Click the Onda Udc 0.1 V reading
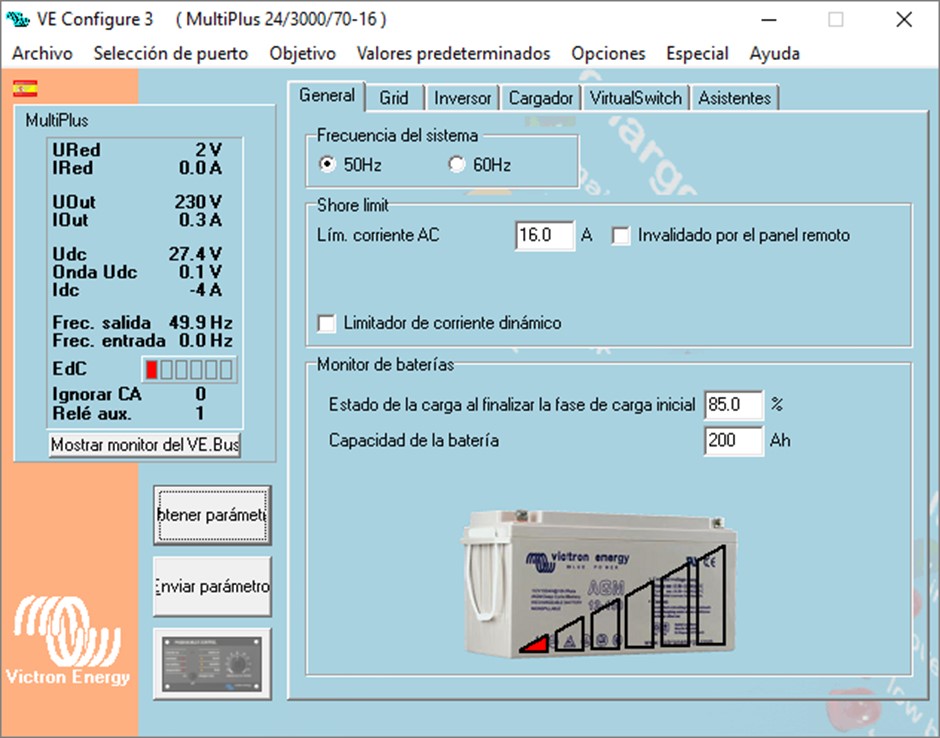Screen dimensions: 940x738 click(137, 272)
